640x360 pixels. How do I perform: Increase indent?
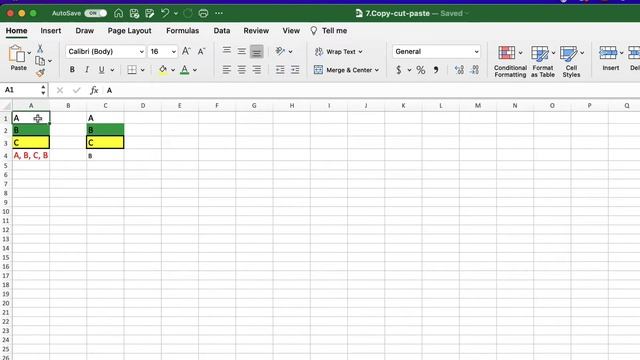pos(295,70)
